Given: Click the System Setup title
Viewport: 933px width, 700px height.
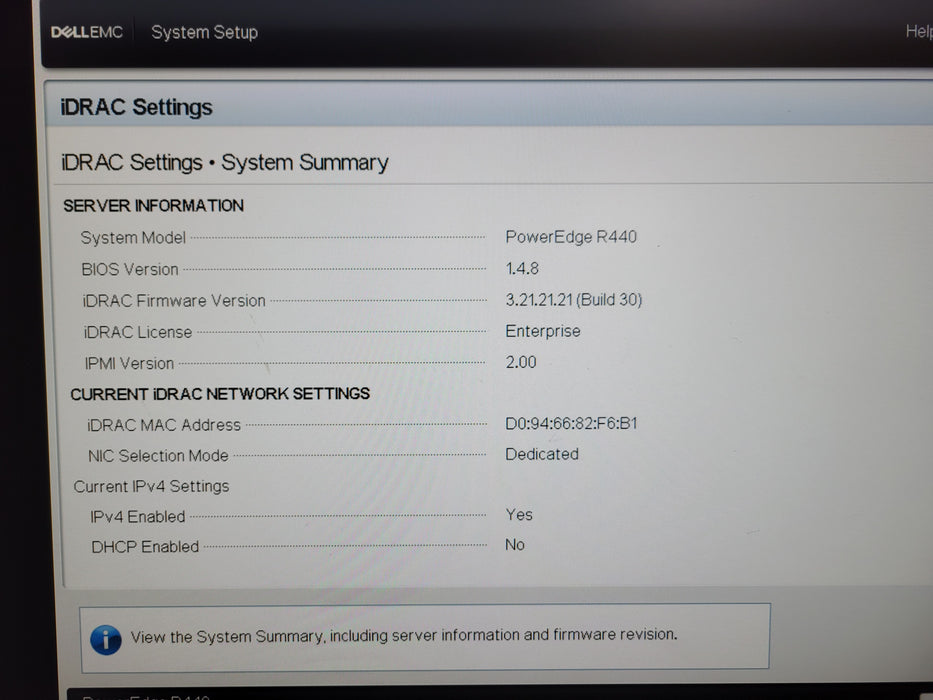Looking at the screenshot, I should point(204,32).
